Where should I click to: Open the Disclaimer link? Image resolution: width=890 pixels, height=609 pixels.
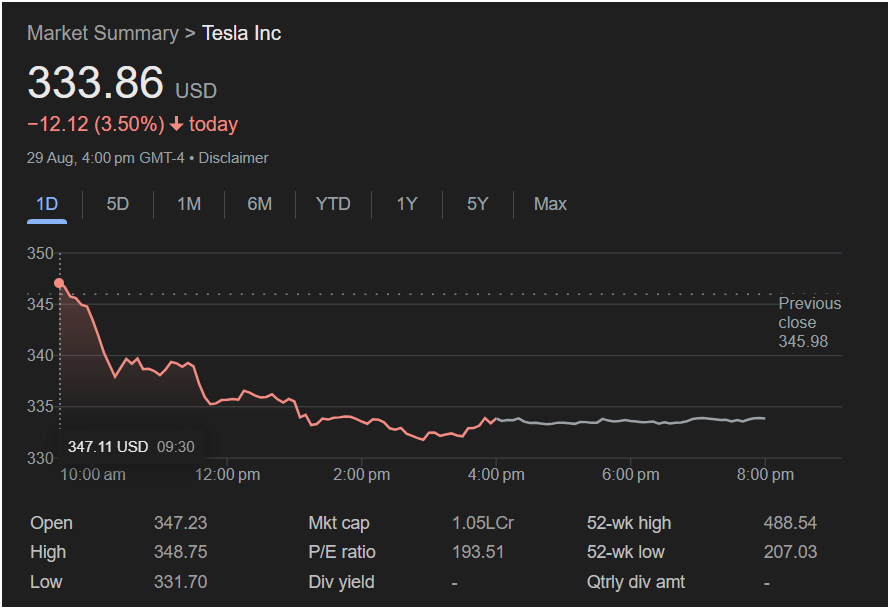[x=237, y=158]
